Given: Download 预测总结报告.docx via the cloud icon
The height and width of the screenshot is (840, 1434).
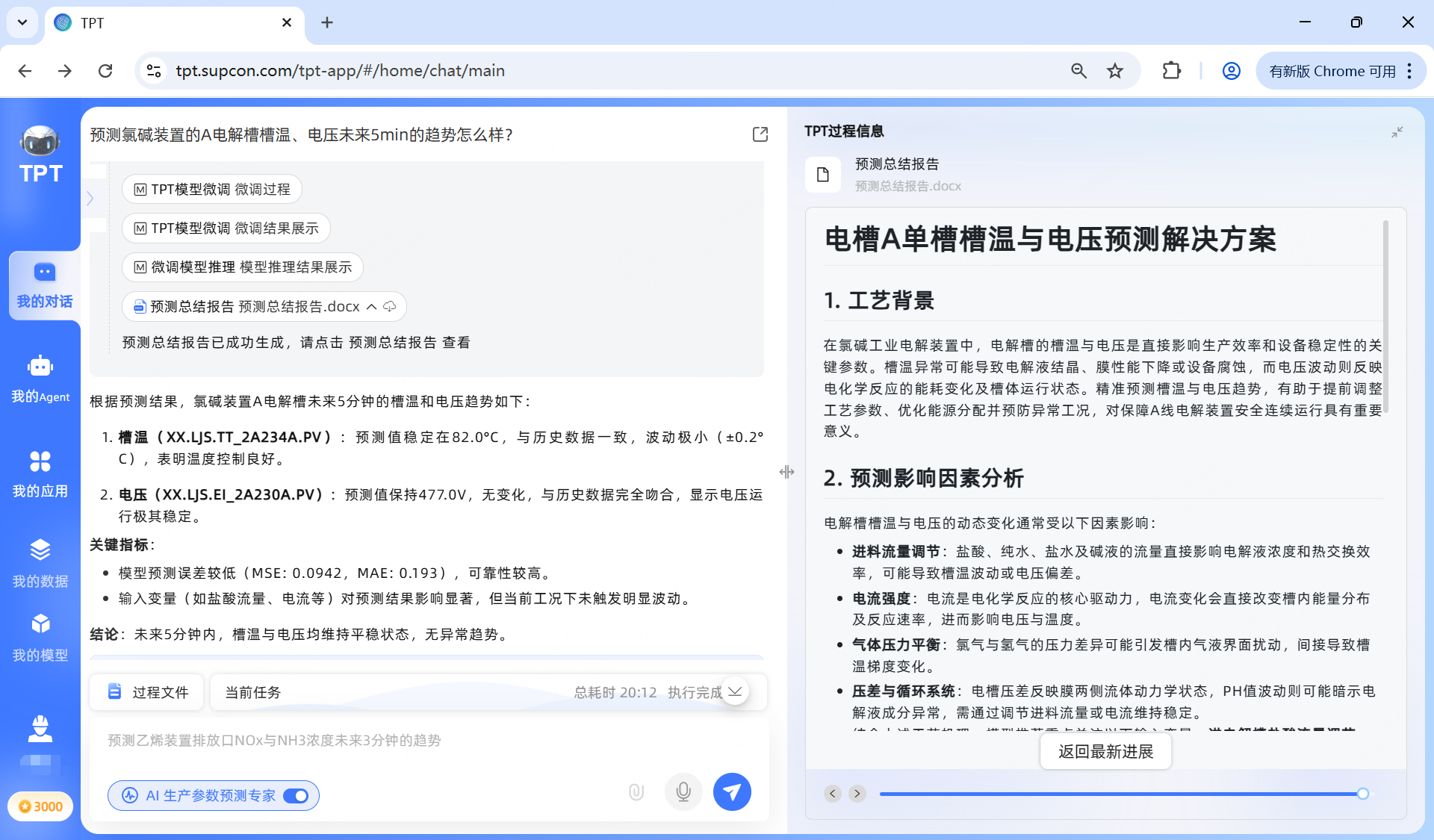Looking at the screenshot, I should pyautogui.click(x=388, y=306).
